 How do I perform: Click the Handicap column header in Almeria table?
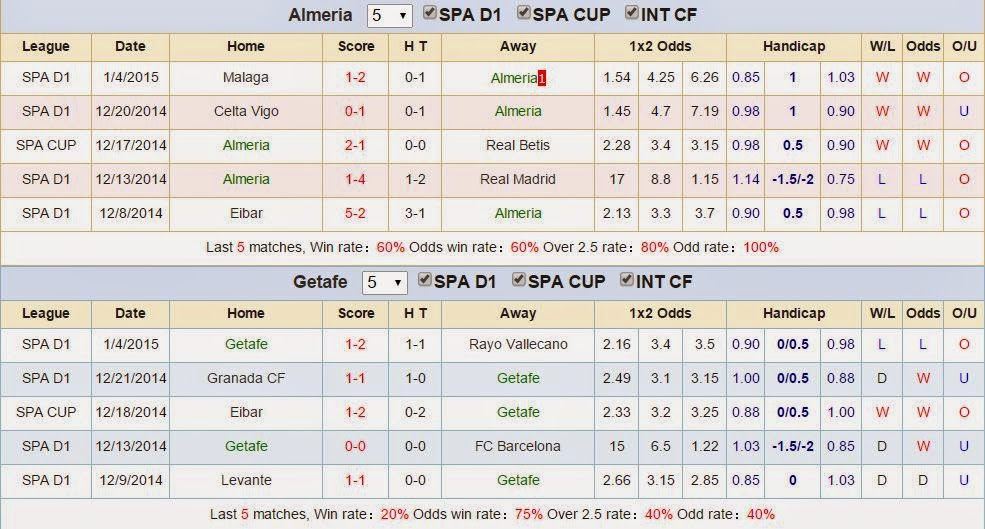pyautogui.click(x=793, y=46)
